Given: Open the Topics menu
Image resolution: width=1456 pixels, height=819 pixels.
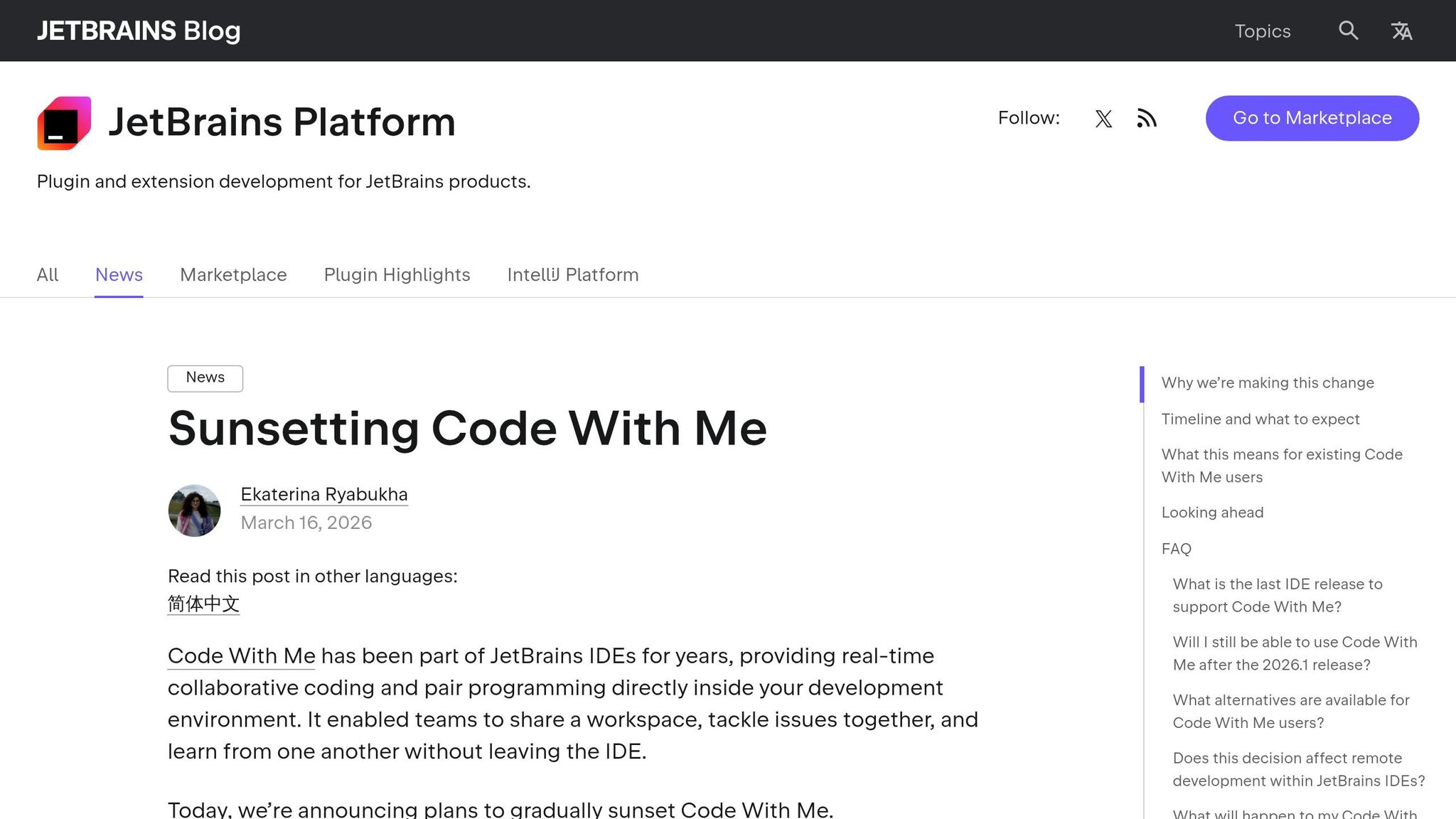Looking at the screenshot, I should click(1262, 31).
